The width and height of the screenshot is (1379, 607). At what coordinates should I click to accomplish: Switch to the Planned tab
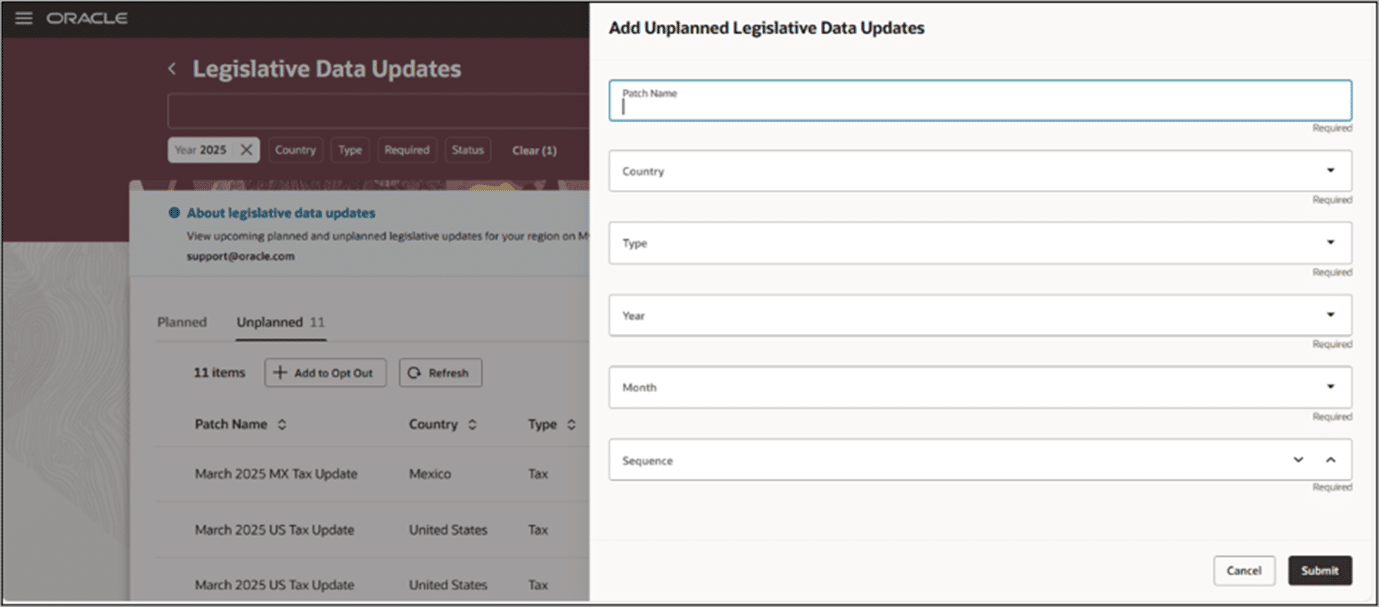(182, 322)
